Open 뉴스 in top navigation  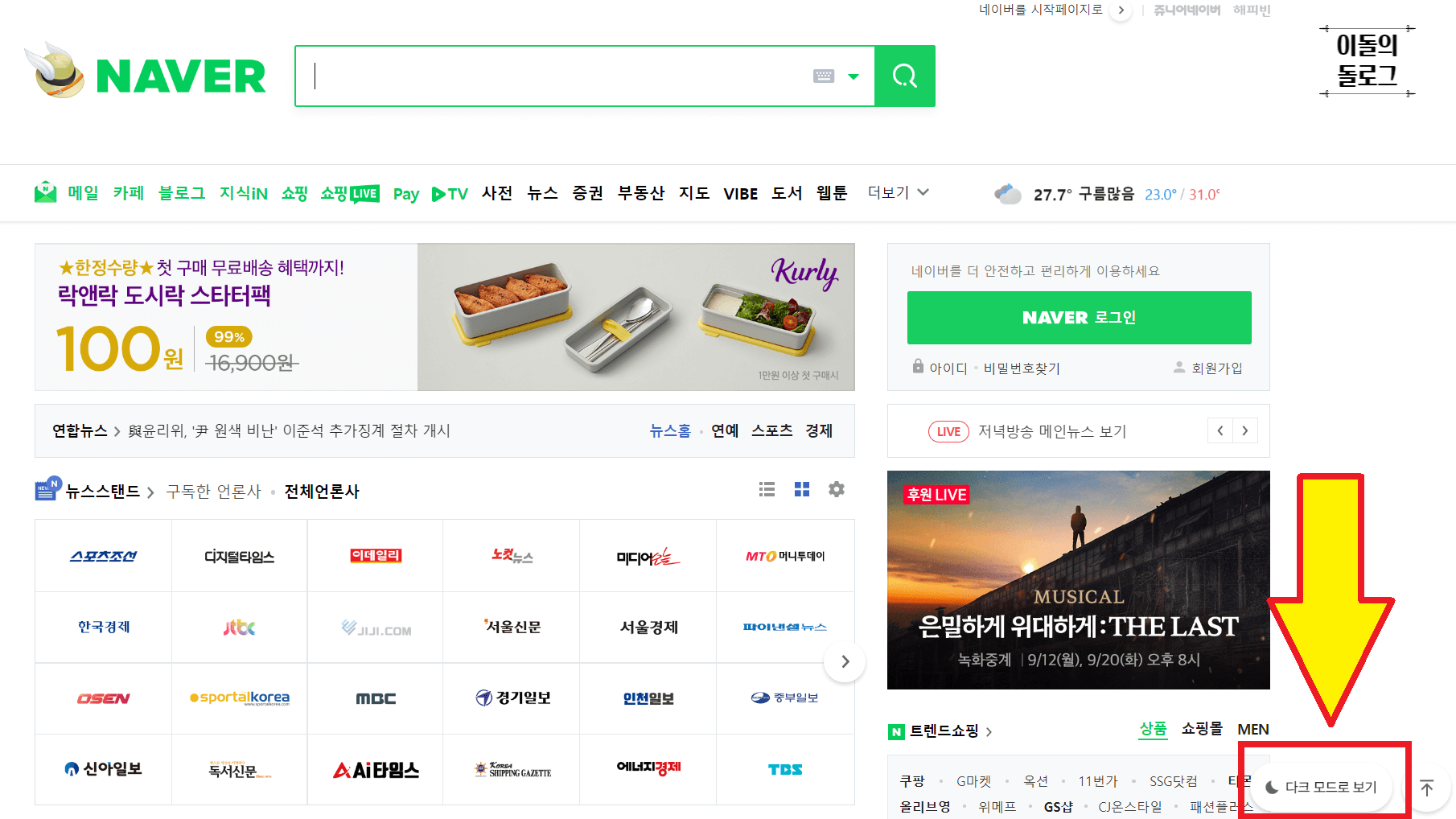(542, 193)
